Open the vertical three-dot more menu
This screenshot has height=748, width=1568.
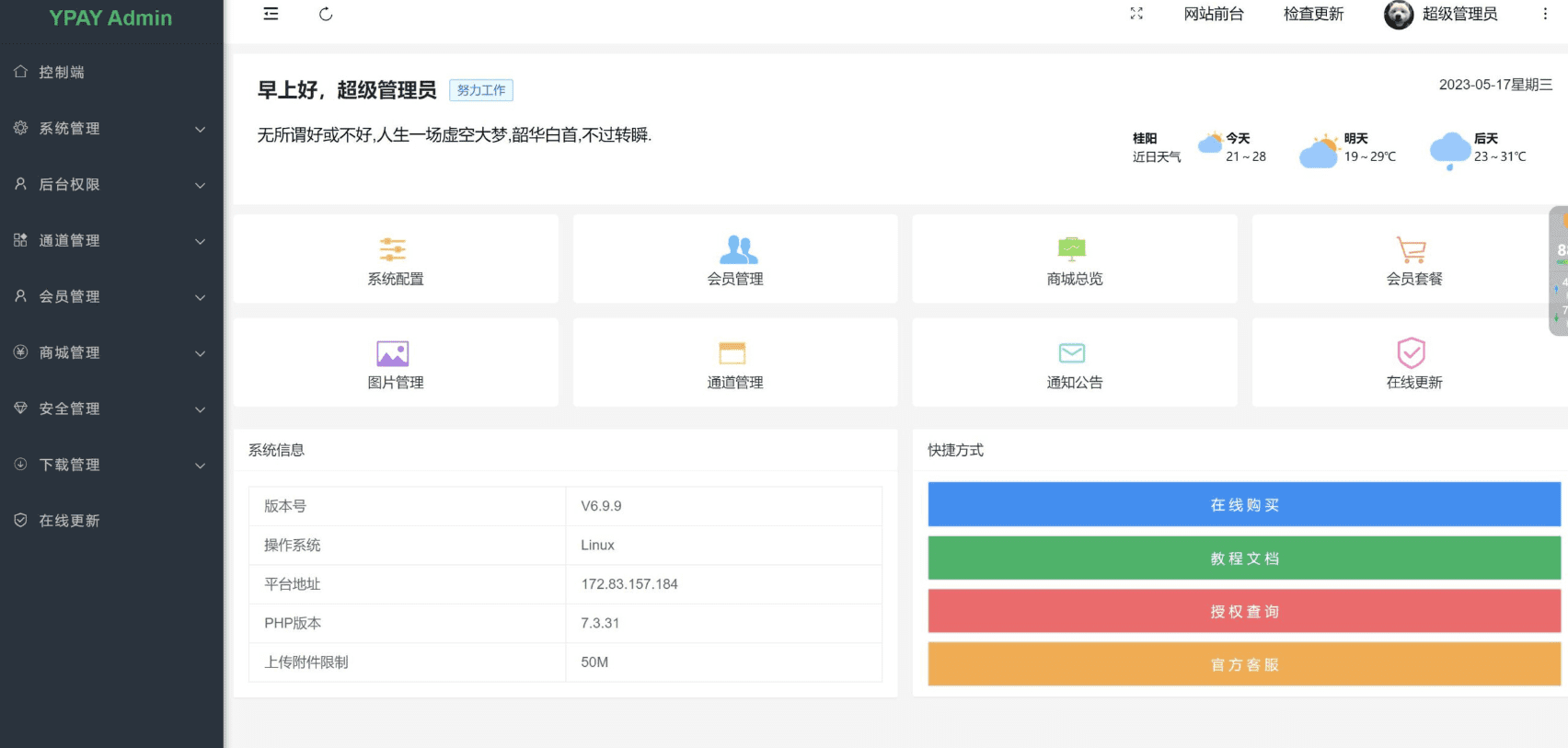(1545, 14)
